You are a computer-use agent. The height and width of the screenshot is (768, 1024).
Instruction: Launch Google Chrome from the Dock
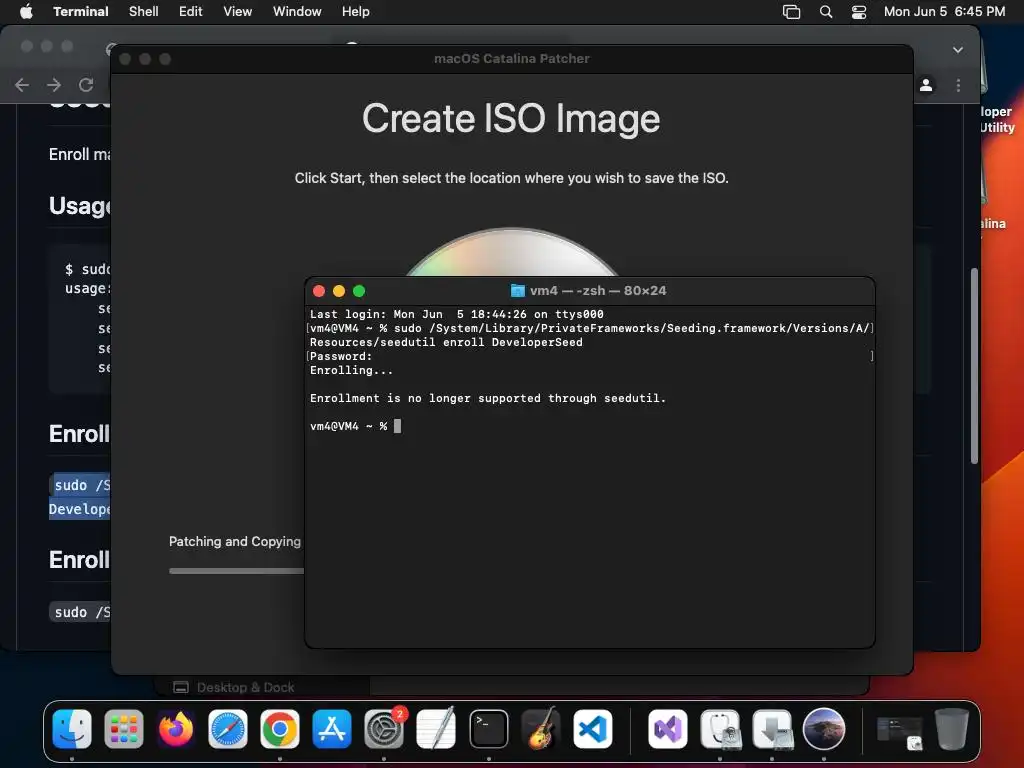point(280,729)
